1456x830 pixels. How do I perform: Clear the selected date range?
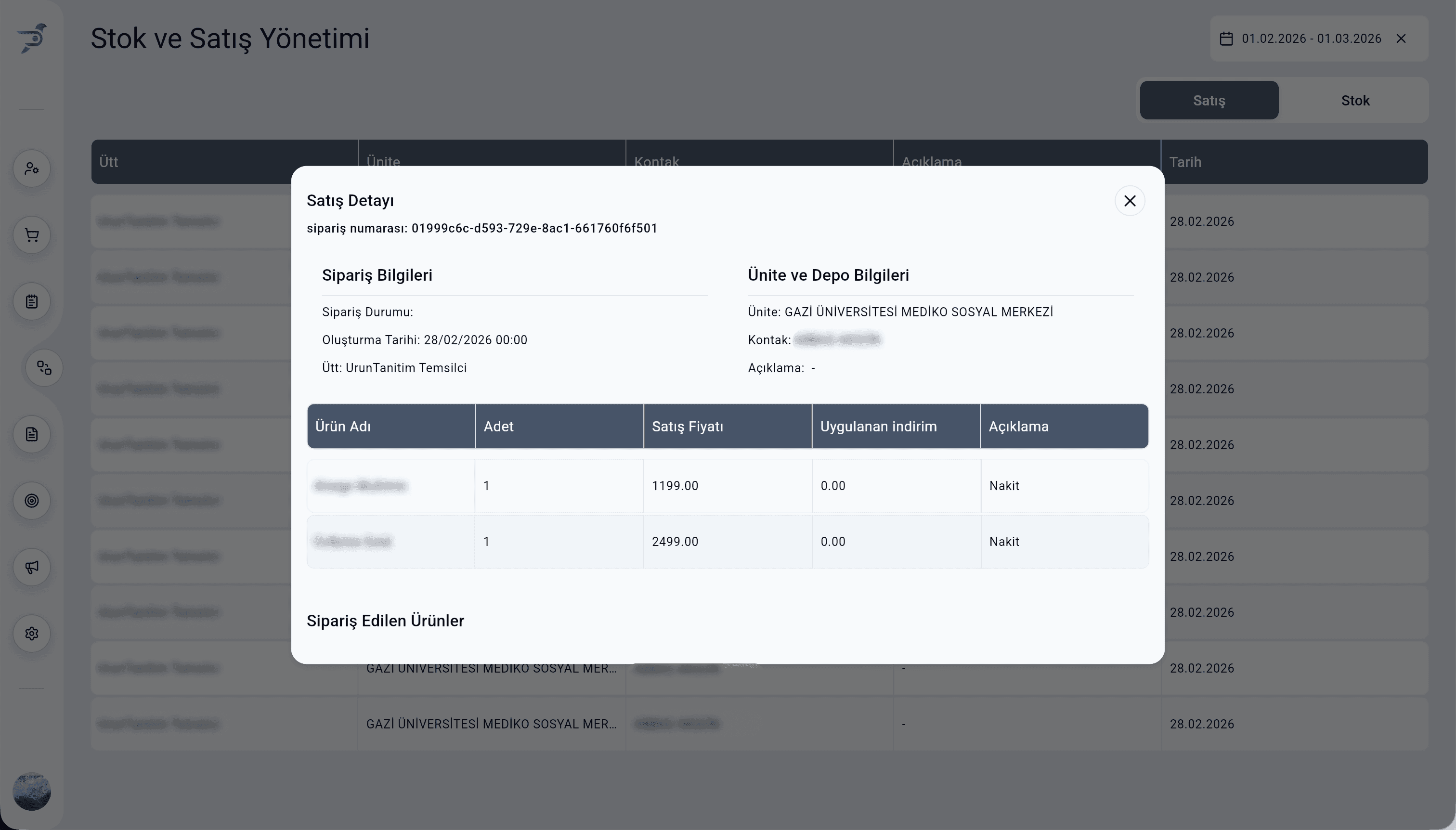1401,39
